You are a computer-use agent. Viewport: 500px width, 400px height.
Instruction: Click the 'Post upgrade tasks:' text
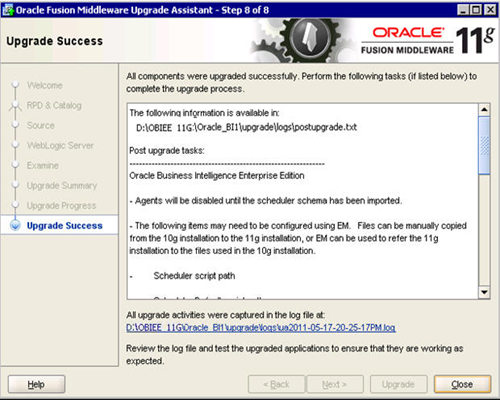point(167,150)
